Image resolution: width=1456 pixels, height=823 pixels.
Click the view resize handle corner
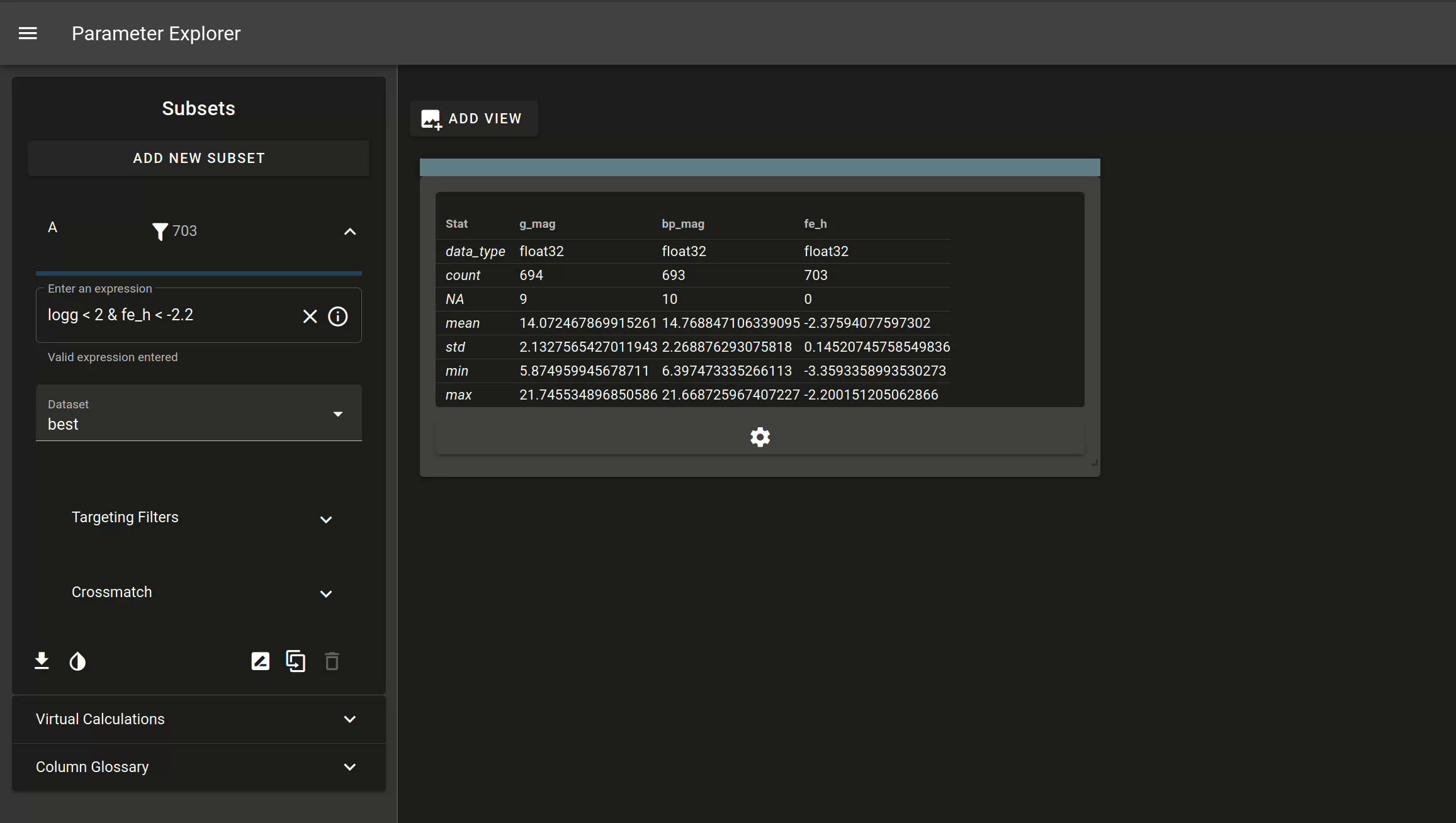tap(1095, 462)
